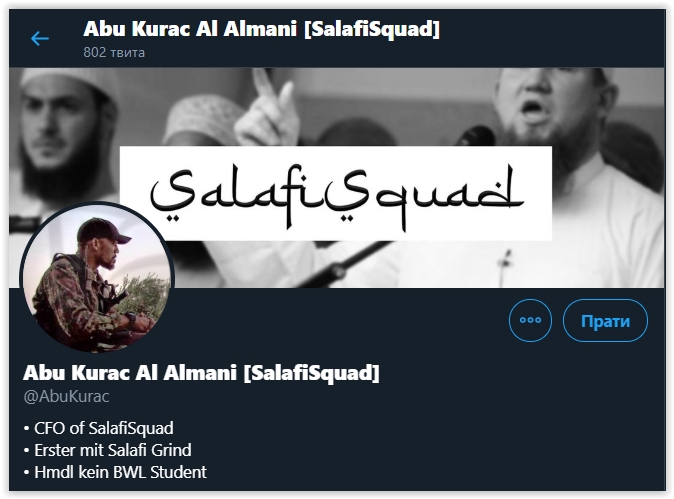Go back using the blue arrow

pyautogui.click(x=40, y=38)
